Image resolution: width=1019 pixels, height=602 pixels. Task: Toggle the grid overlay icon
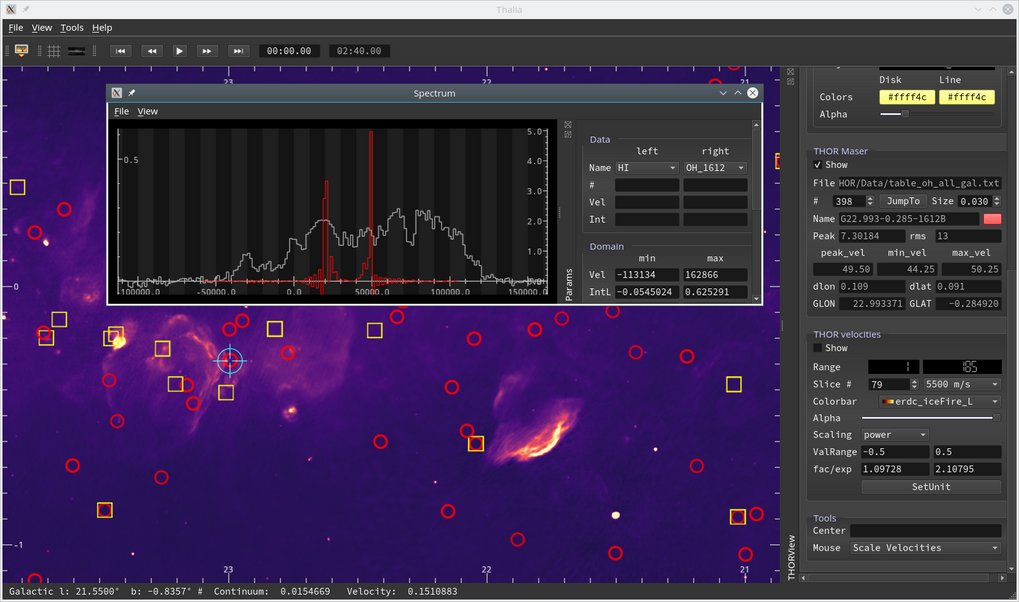(x=54, y=51)
